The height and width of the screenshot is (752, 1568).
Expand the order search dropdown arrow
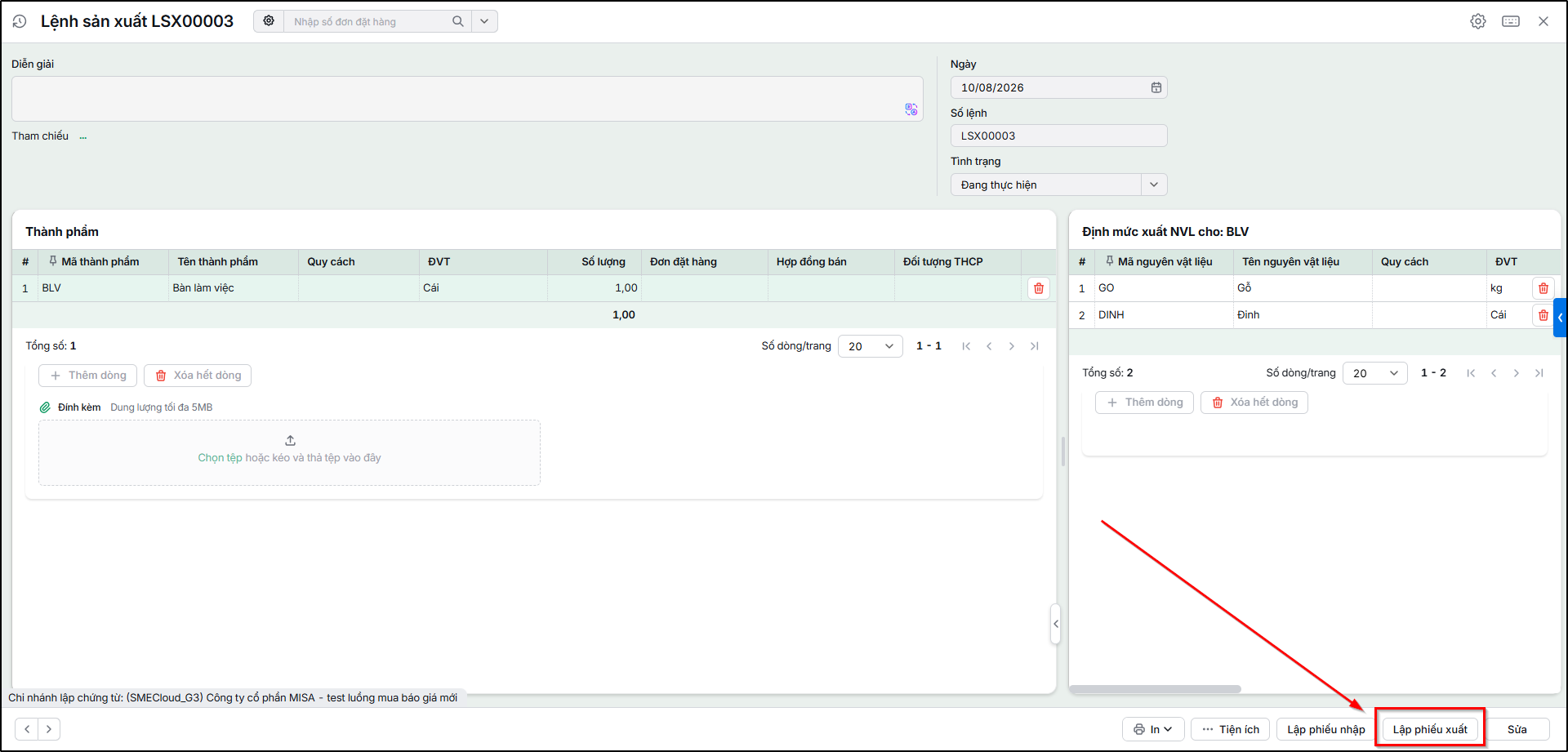coord(484,21)
